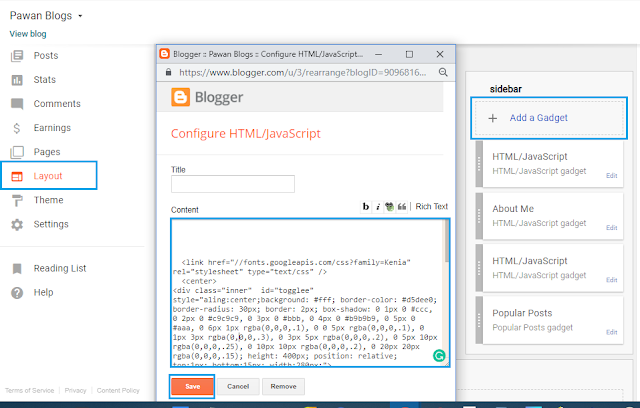The height and width of the screenshot is (408, 640).
Task: Click the Layout icon in sidebar
Action: click(17, 176)
